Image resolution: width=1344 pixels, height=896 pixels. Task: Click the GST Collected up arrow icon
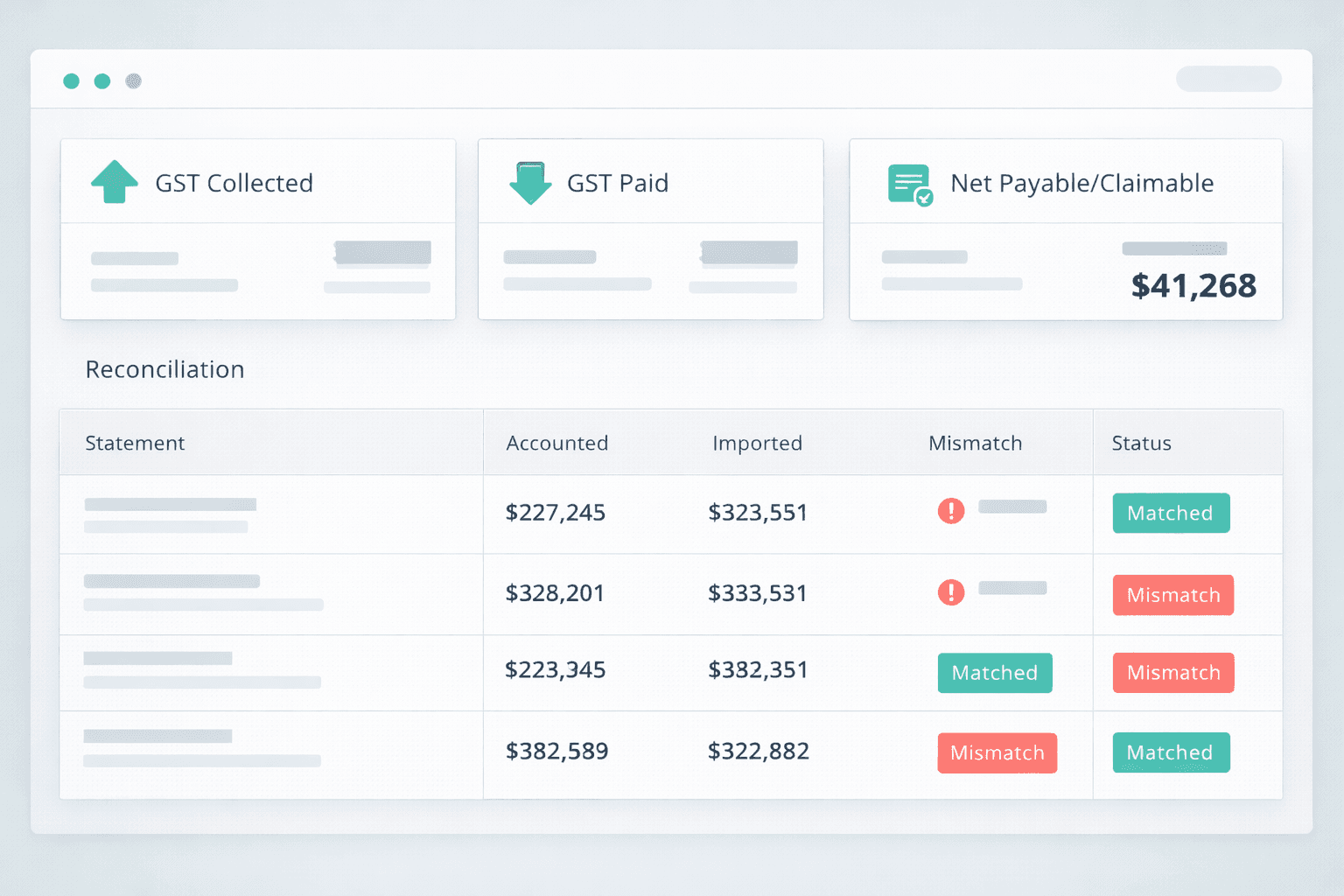[115, 182]
